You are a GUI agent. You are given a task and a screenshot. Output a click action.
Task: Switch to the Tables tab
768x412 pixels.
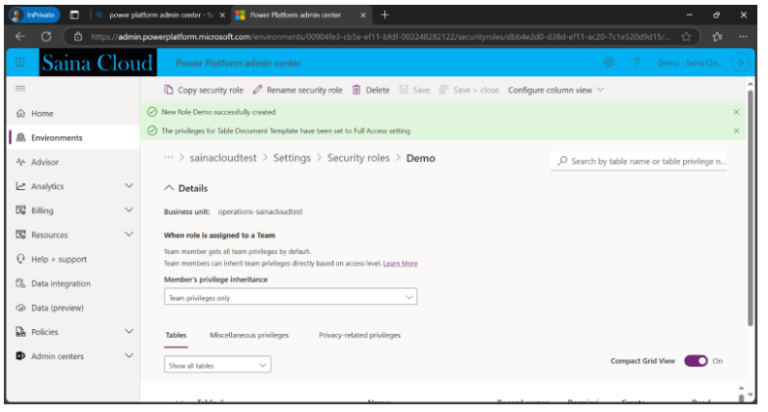(176, 336)
